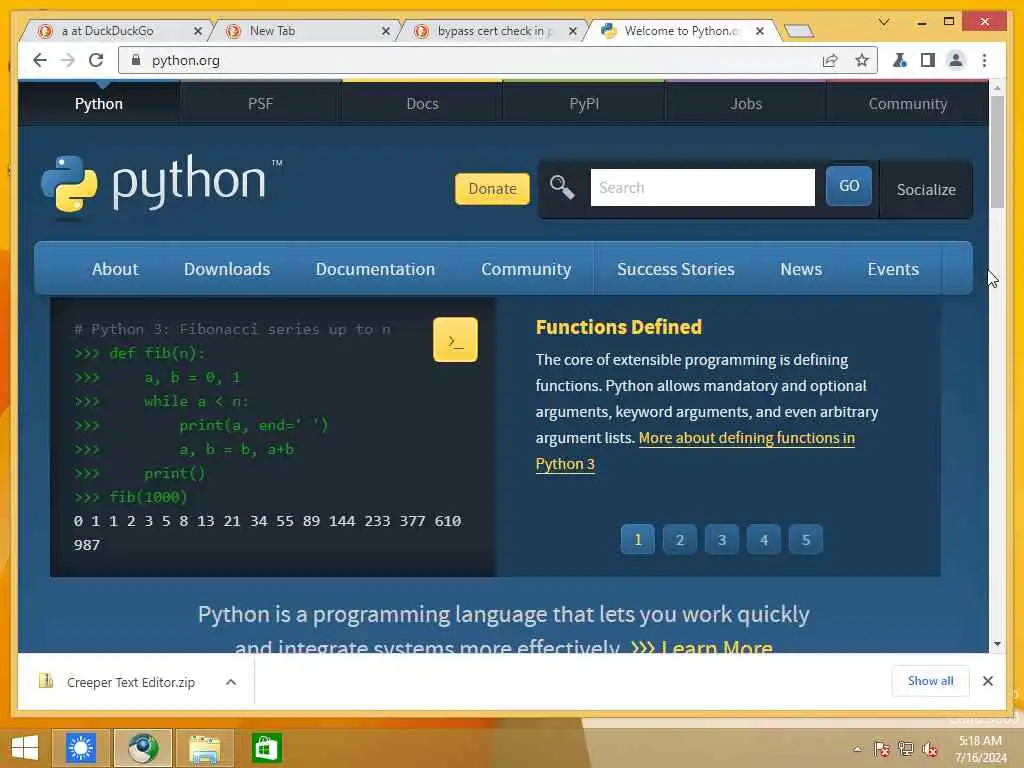
Task: Open the Jobs top meta tab
Action: coord(746,104)
